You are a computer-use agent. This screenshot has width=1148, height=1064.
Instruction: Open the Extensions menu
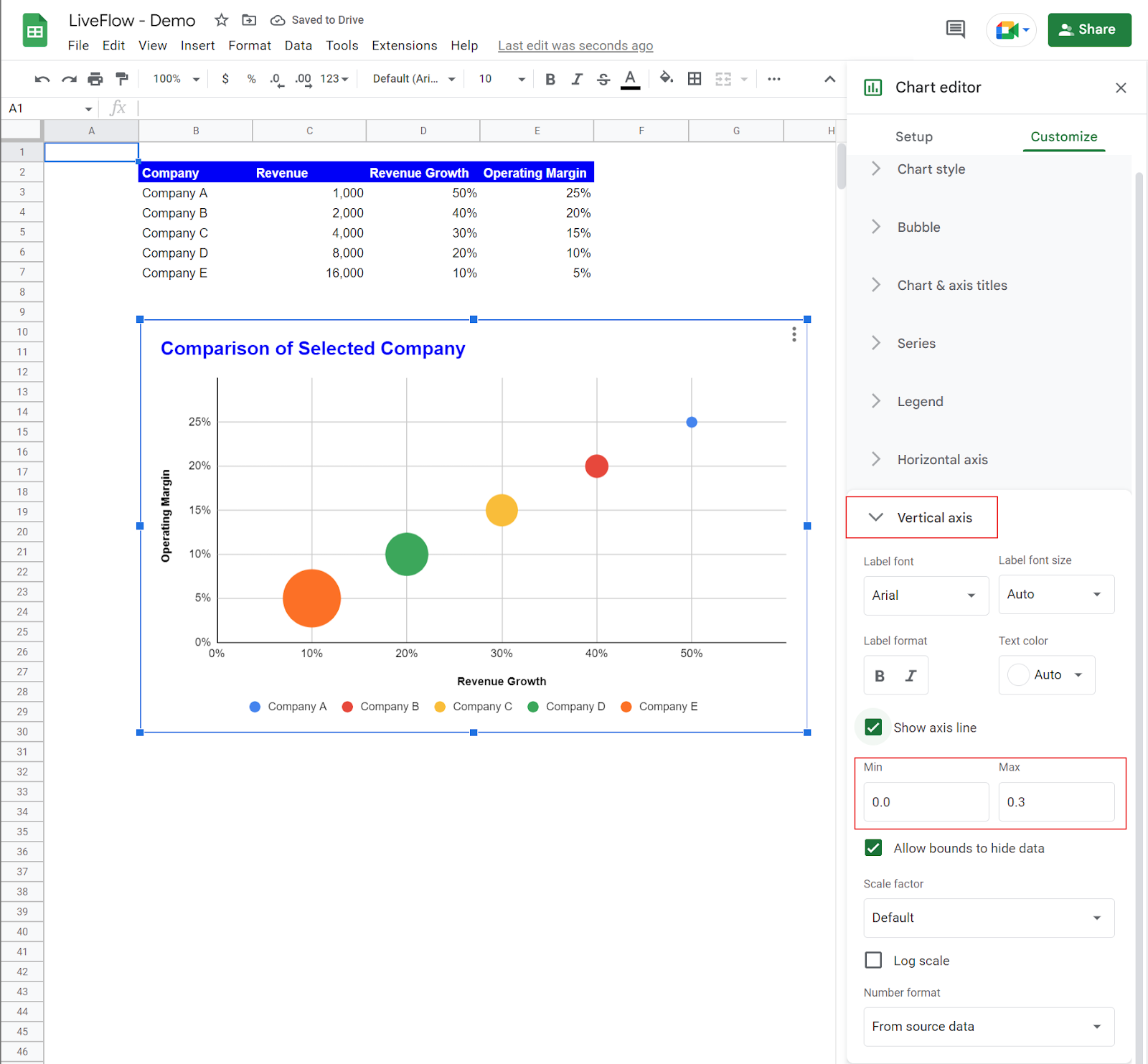pos(404,45)
